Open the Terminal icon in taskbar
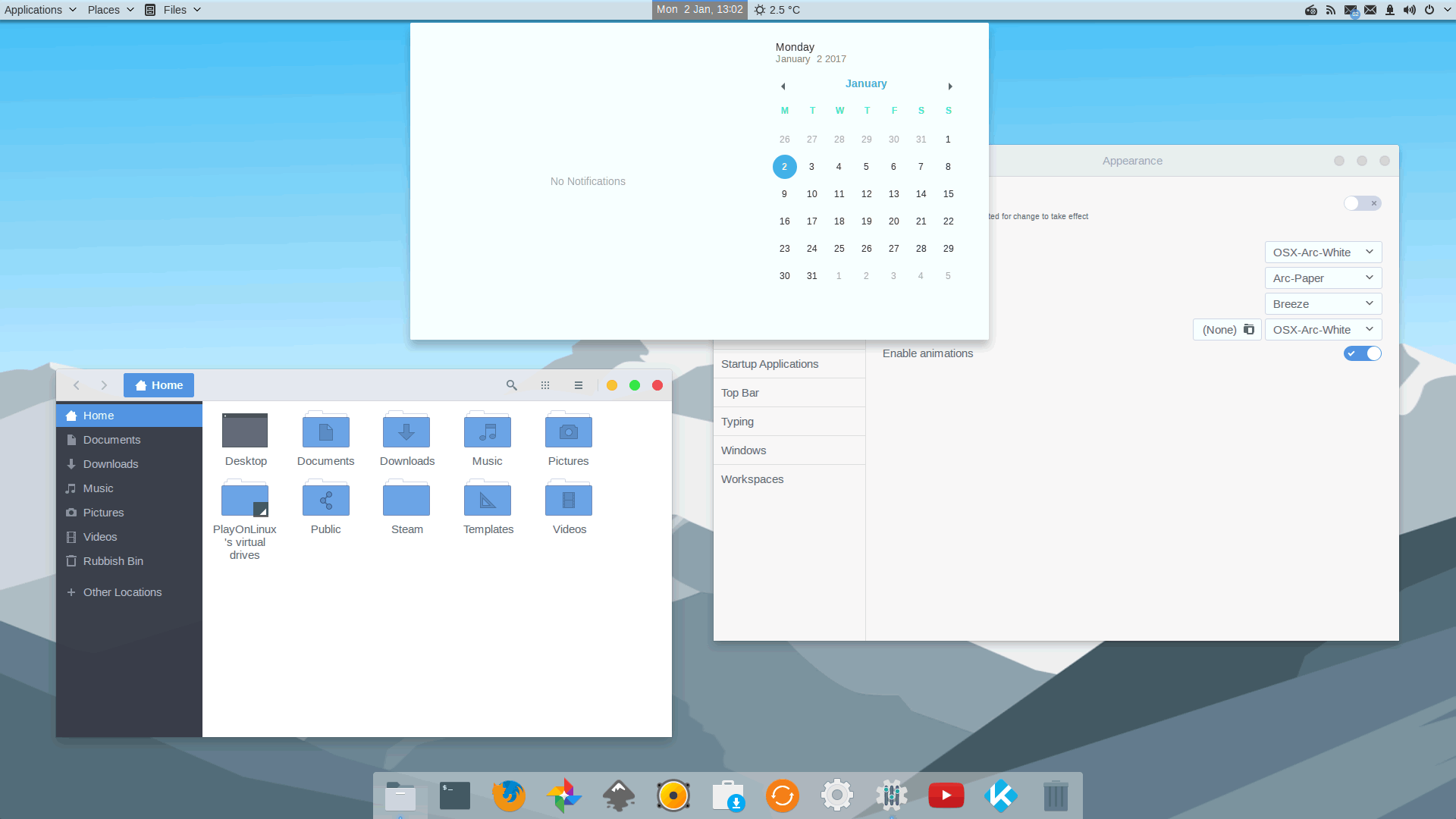The width and height of the screenshot is (1456, 819). pyautogui.click(x=454, y=795)
